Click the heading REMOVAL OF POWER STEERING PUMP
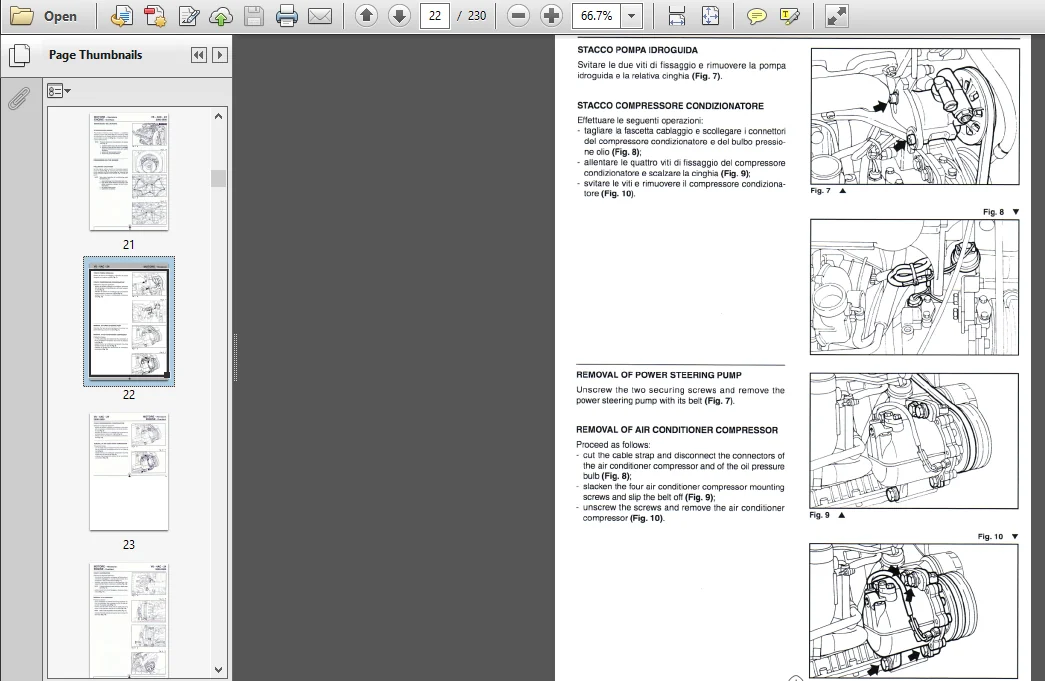This screenshot has width=1045, height=681. pyautogui.click(x=658, y=375)
